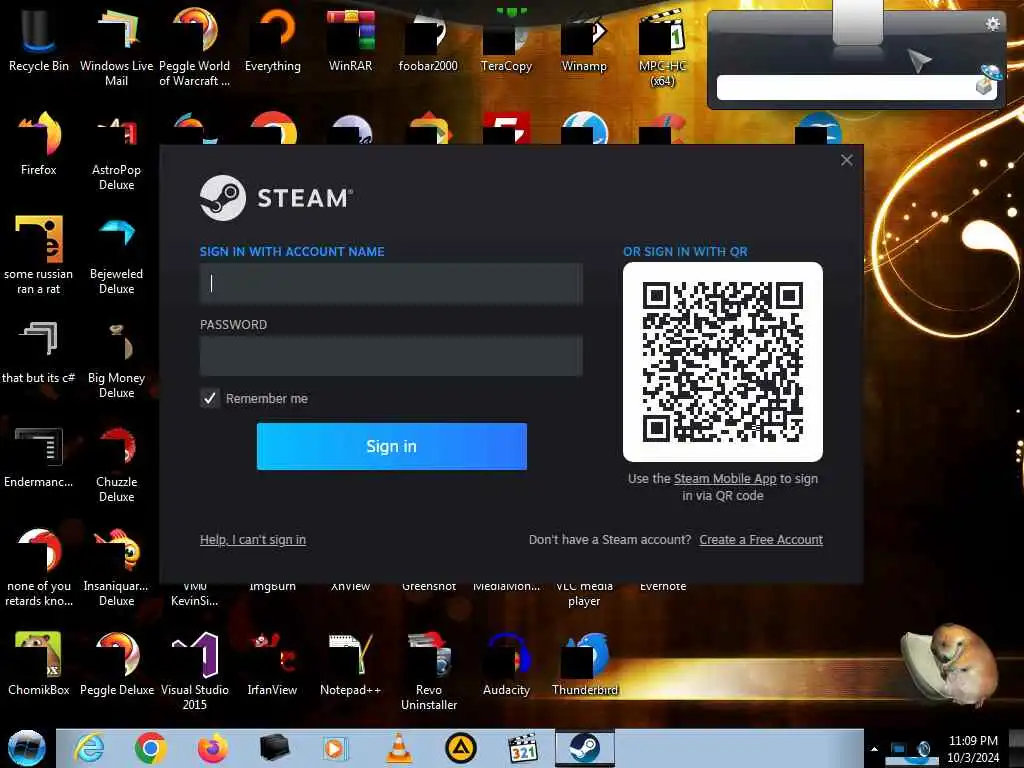Screen dimensions: 1024x768
Task: Open Thunderbird desktop shortcut
Action: [x=584, y=664]
